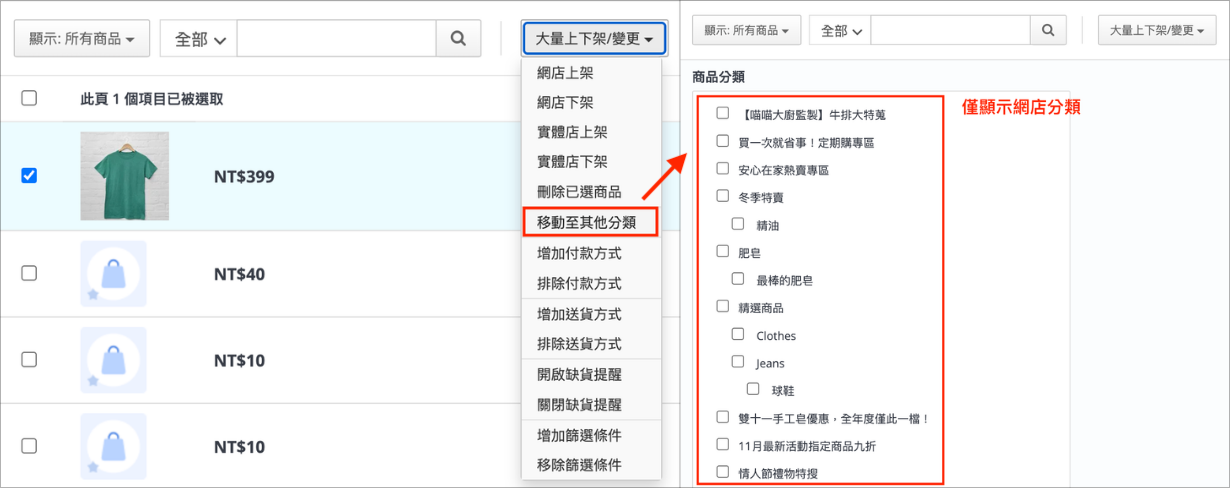The width and height of the screenshot is (1230, 488).
Task: Click the 此頁 1 個項目已被選取 status text
Action: pyautogui.click(x=152, y=99)
